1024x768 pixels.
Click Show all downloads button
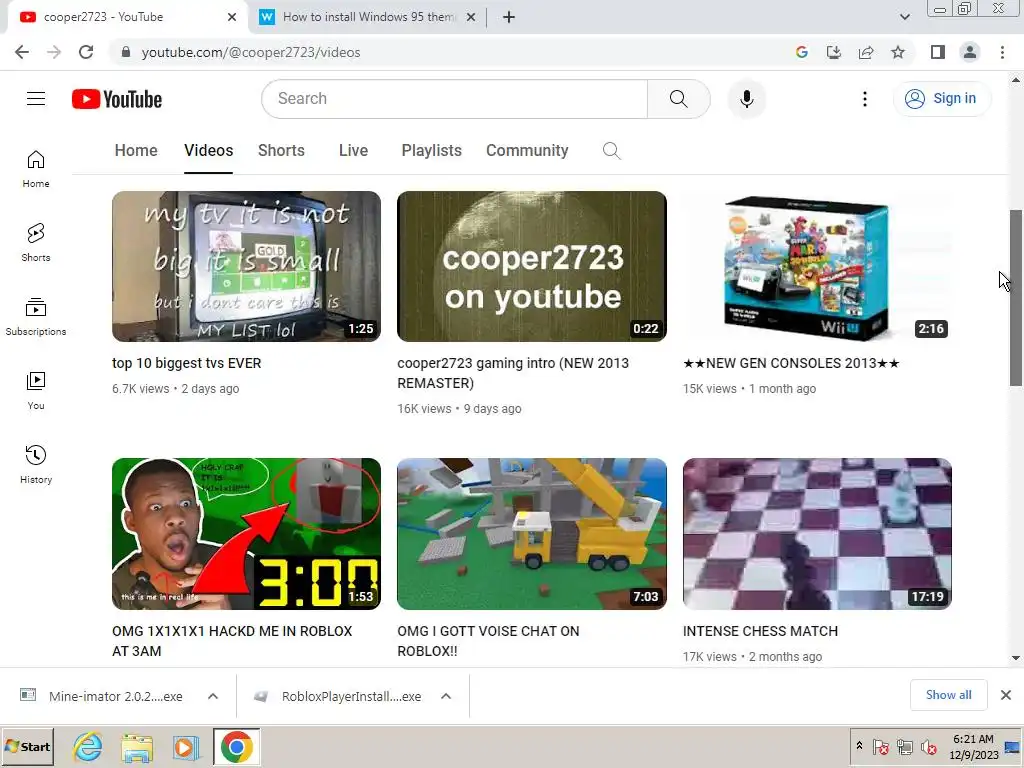[x=948, y=695]
